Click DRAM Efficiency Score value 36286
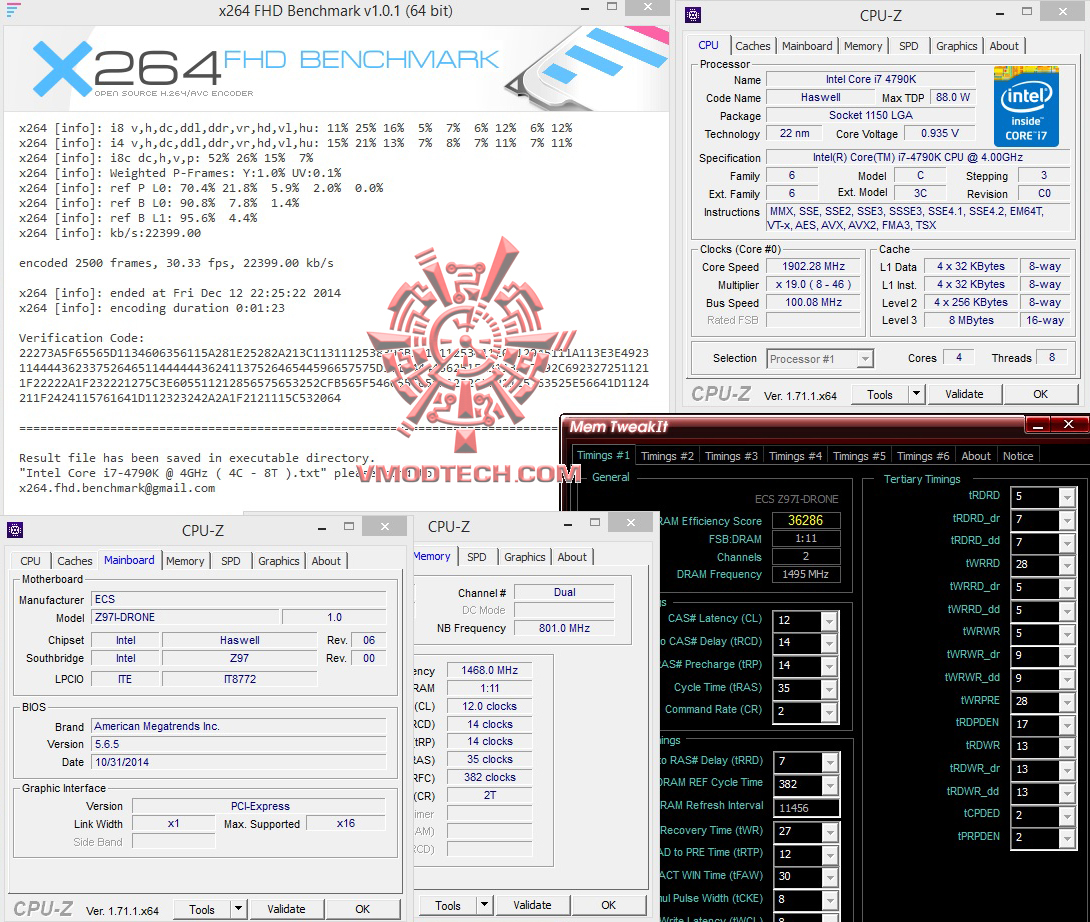 [806, 521]
